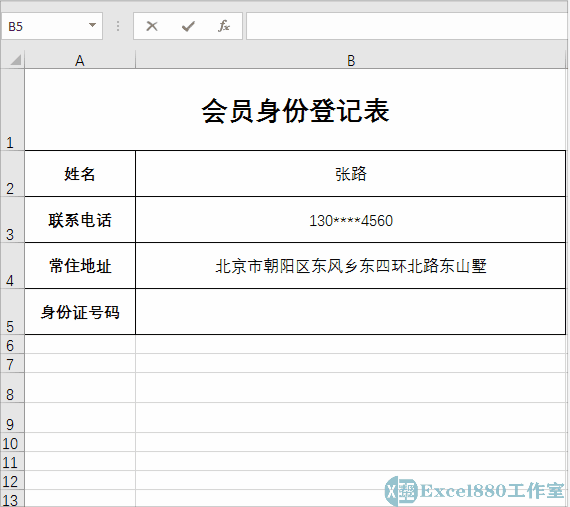Select the 姓名 label cell
This screenshot has width=570, height=507.
(80, 174)
